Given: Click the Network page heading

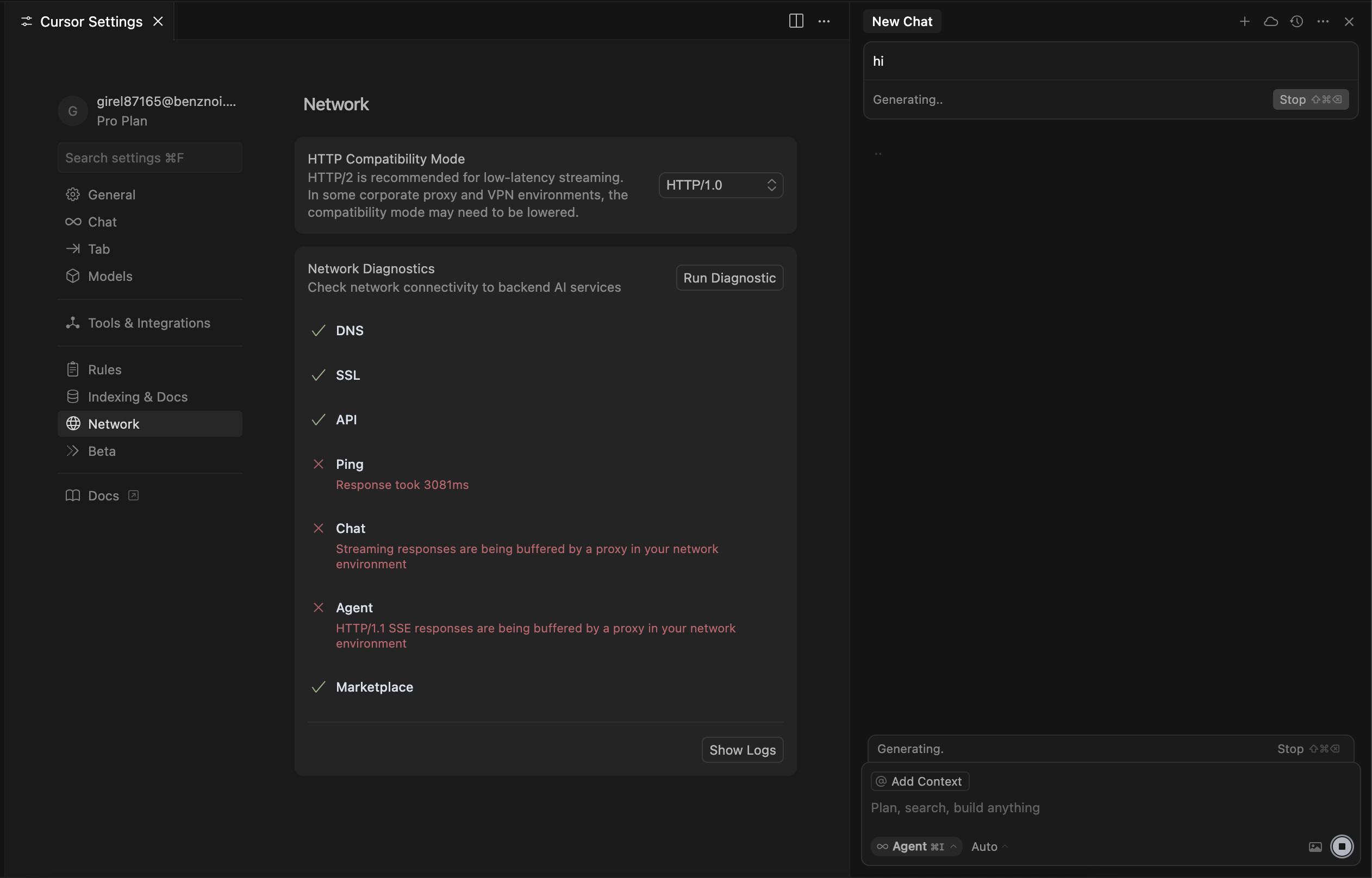Looking at the screenshot, I should [336, 104].
